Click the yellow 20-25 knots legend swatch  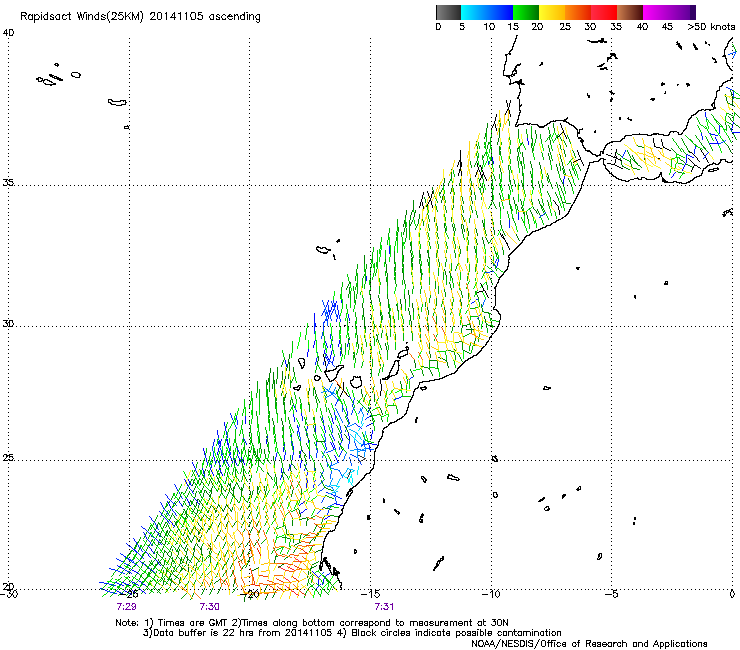click(552, 12)
